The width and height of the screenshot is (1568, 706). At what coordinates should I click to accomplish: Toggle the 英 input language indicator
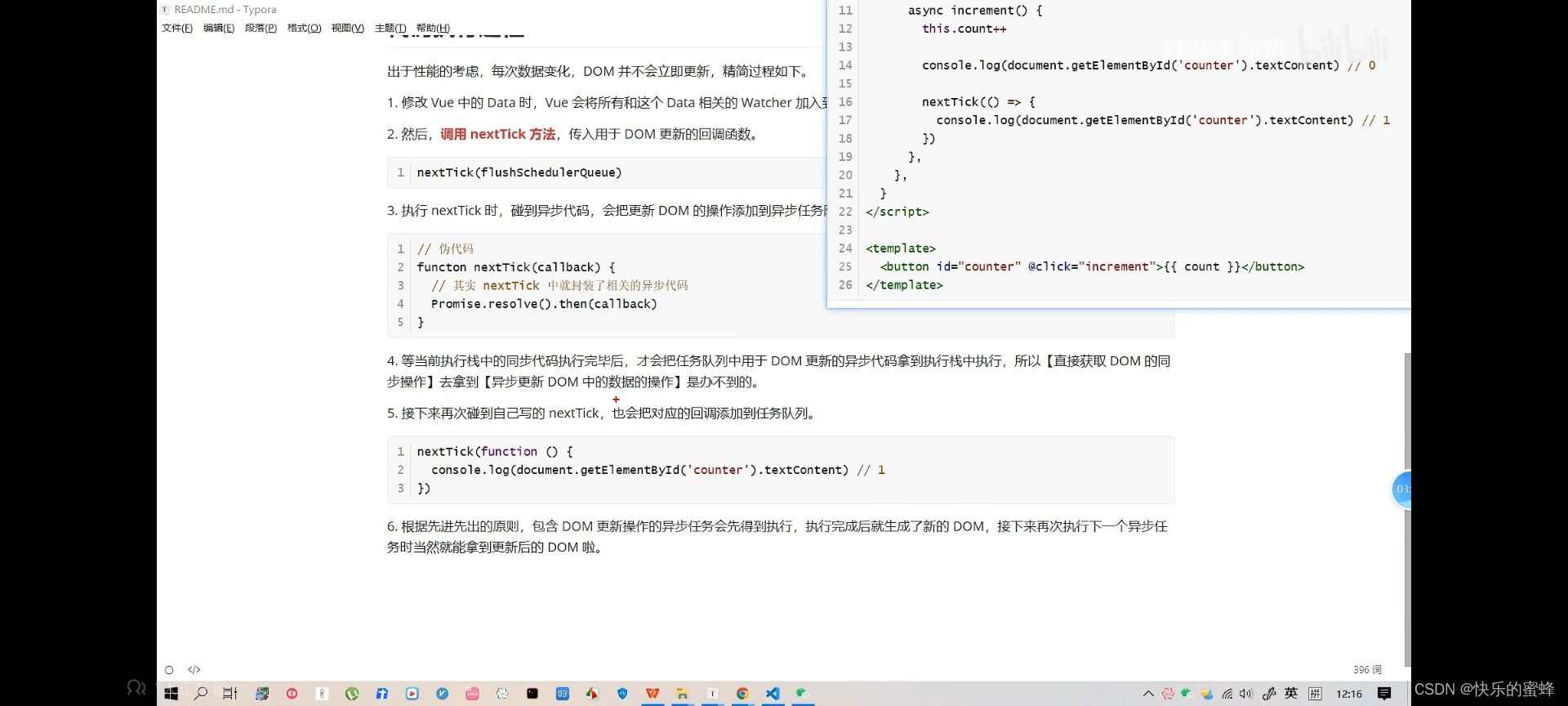[x=1291, y=694]
